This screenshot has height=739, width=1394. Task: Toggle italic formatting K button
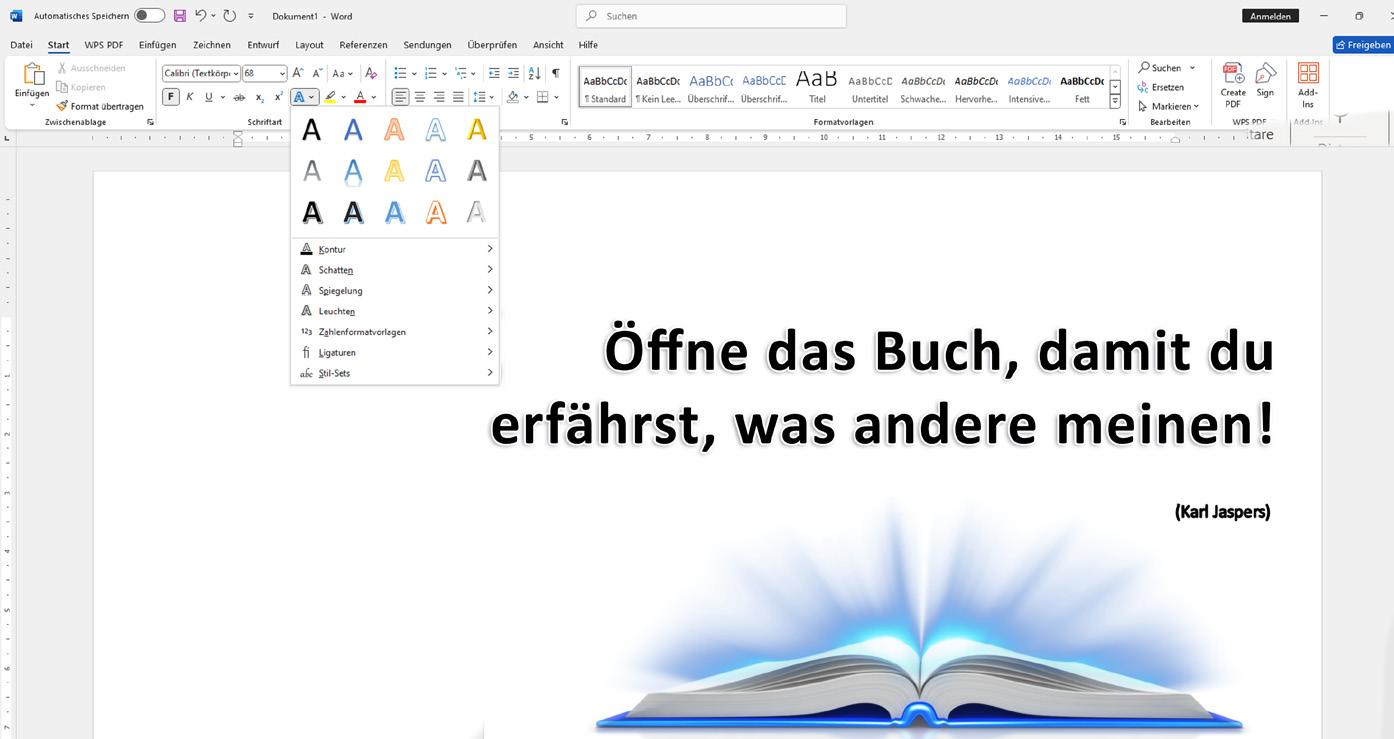[x=190, y=97]
